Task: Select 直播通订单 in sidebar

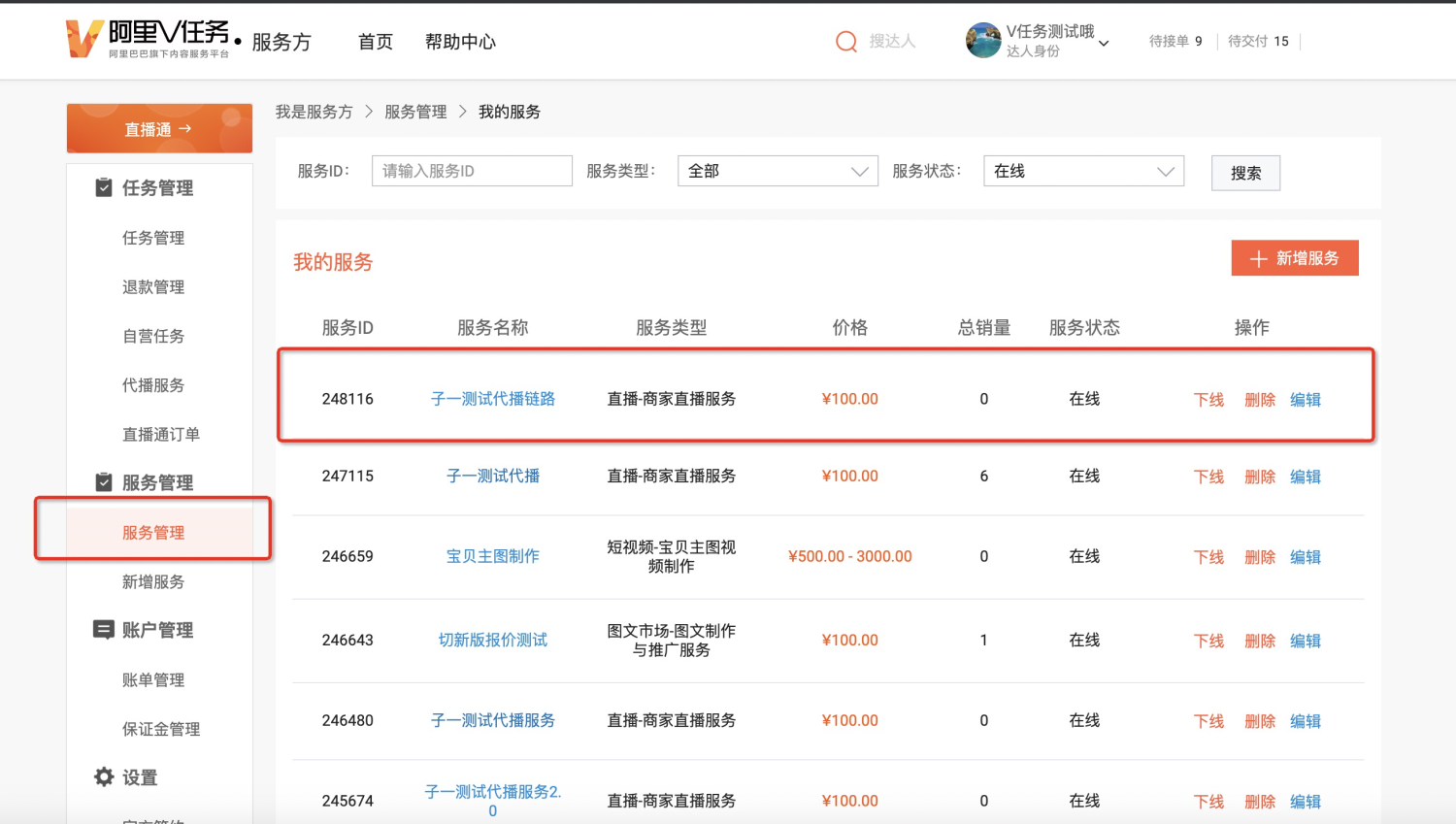Action: click(x=161, y=434)
